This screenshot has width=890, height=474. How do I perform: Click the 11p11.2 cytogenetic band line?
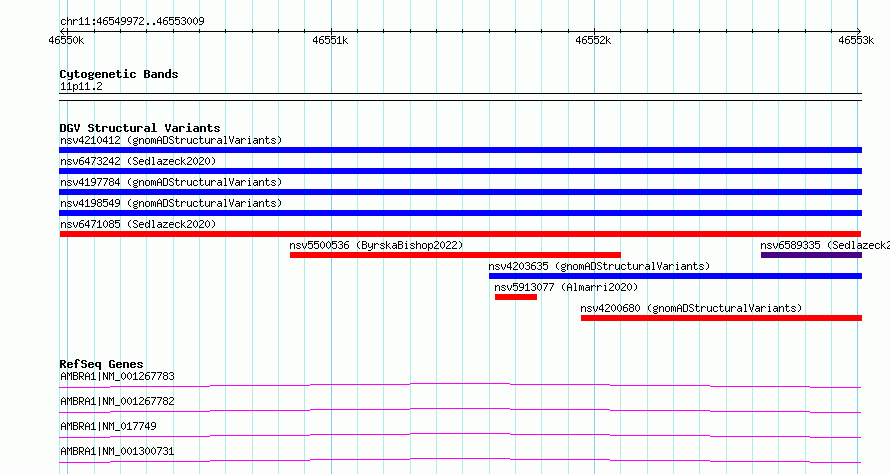(x=460, y=97)
